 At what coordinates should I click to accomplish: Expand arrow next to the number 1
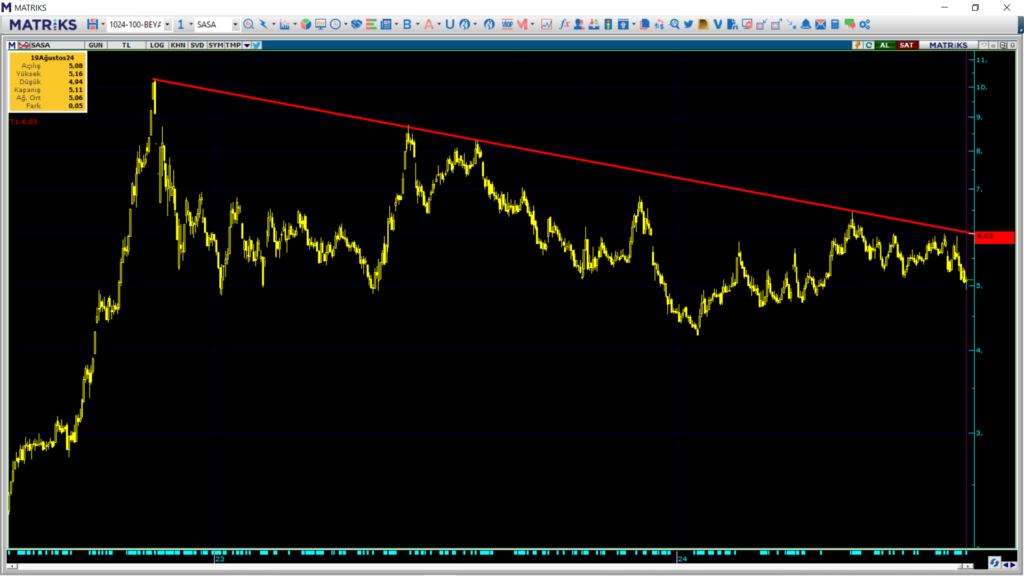[191, 24]
